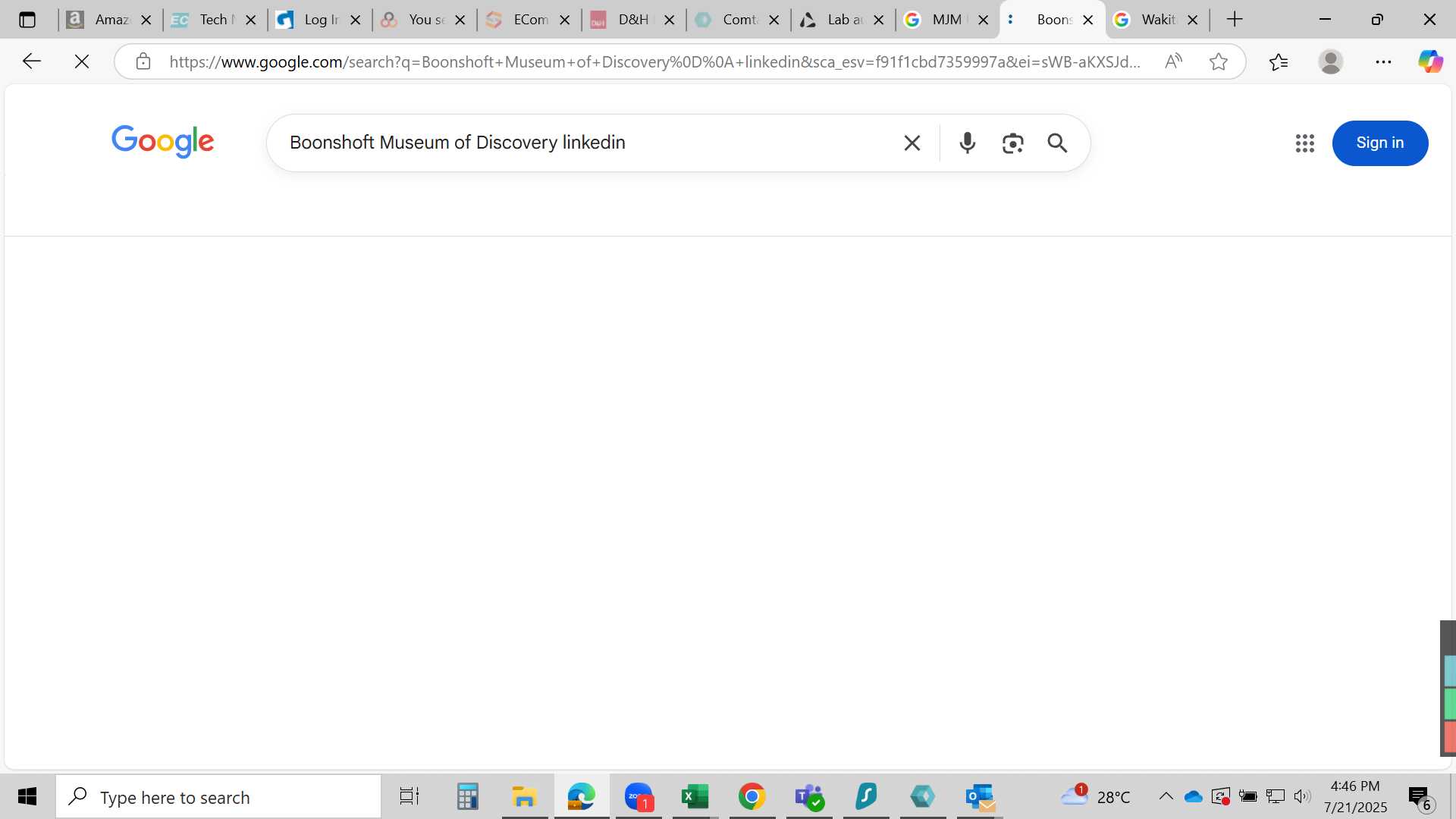Switch to the Lab a... tab
This screenshot has height=819, width=1456.
(843, 20)
